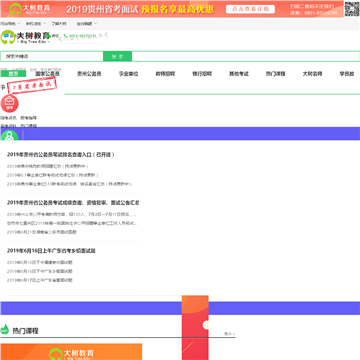Open the 2019年6月21日 湖南省公务员面试真题 article
The image size is (360, 360).
coord(42,232)
